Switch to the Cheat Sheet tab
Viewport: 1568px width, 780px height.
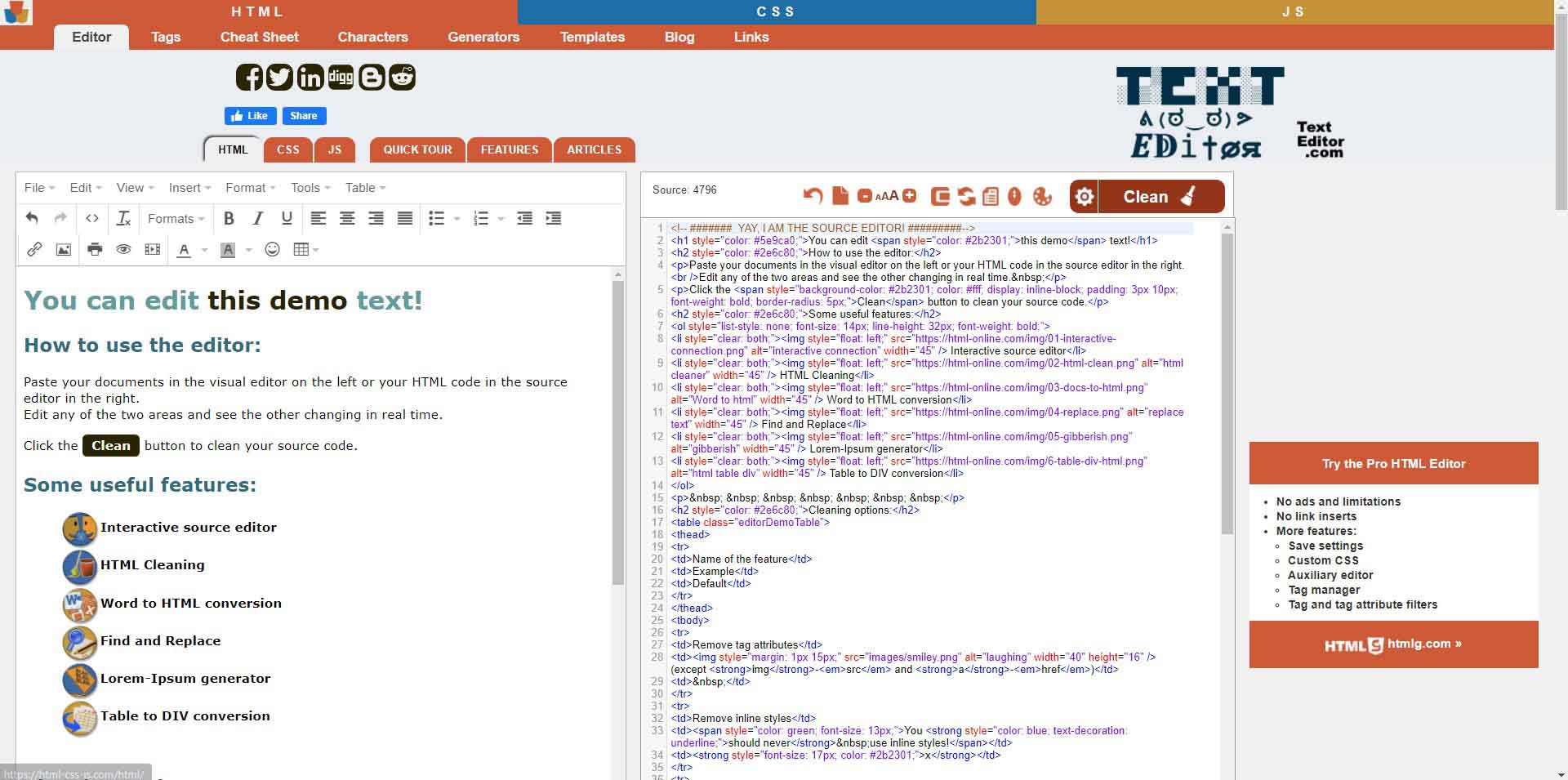(x=259, y=37)
